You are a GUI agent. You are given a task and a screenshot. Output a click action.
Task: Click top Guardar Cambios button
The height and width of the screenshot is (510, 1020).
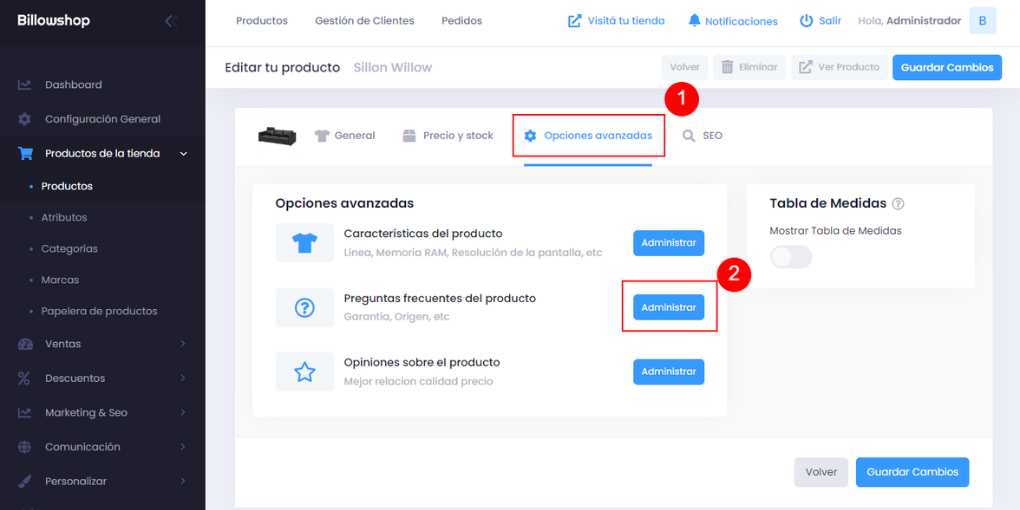tap(947, 67)
